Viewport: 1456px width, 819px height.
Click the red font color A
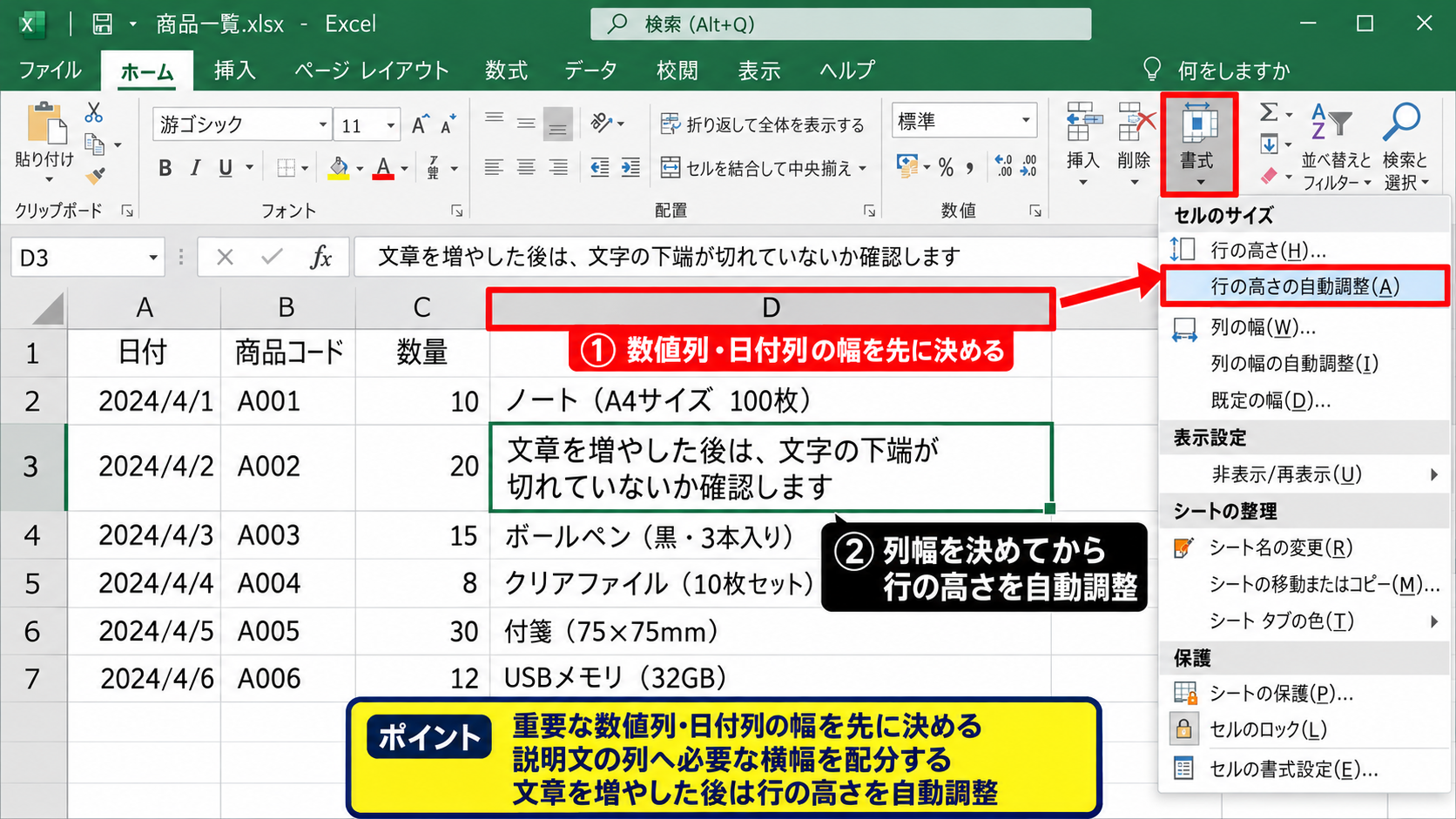(x=383, y=168)
